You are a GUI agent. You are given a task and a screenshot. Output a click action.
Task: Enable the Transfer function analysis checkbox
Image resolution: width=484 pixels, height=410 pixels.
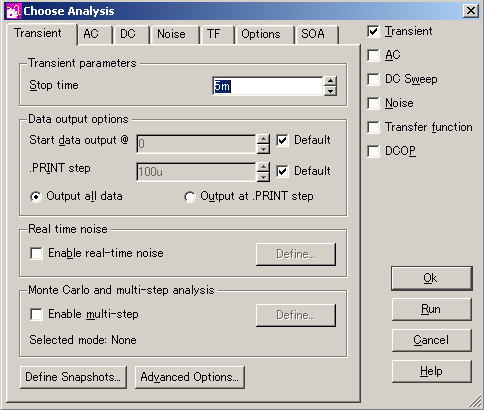[x=373, y=127]
